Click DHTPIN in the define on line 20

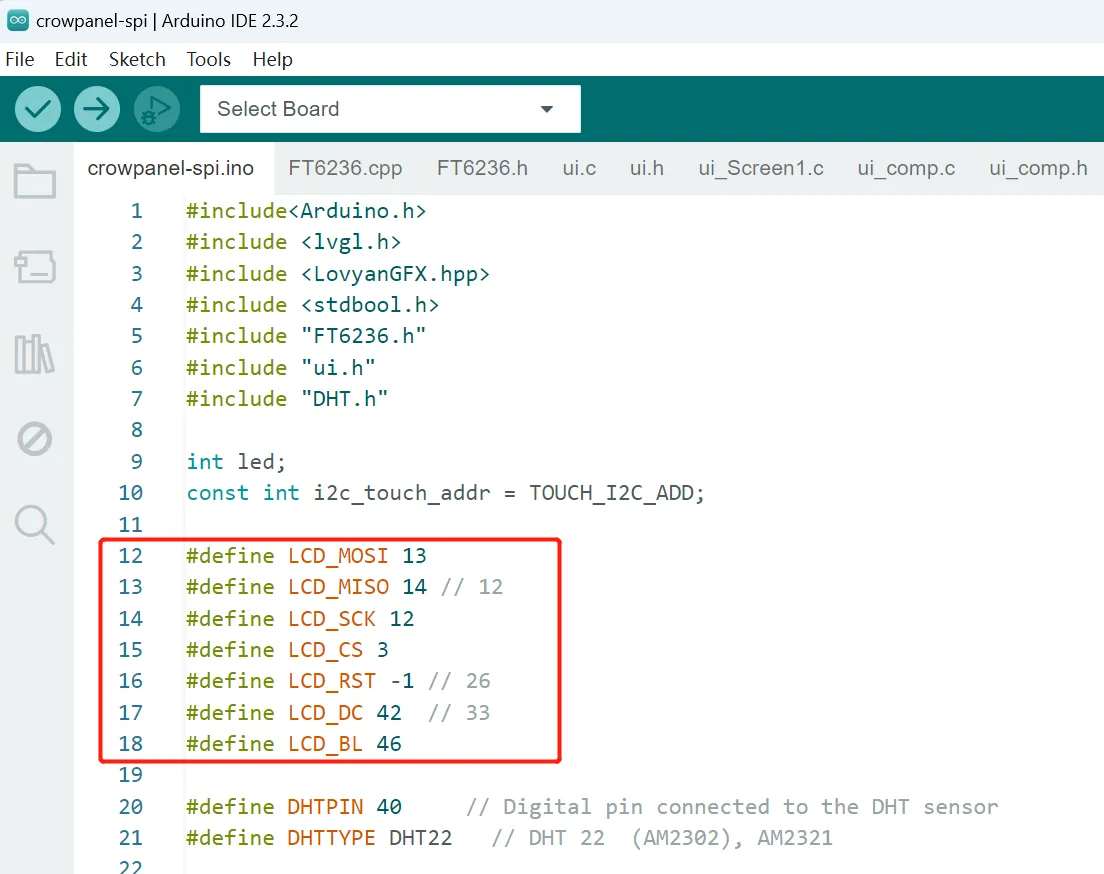pyautogui.click(x=325, y=806)
